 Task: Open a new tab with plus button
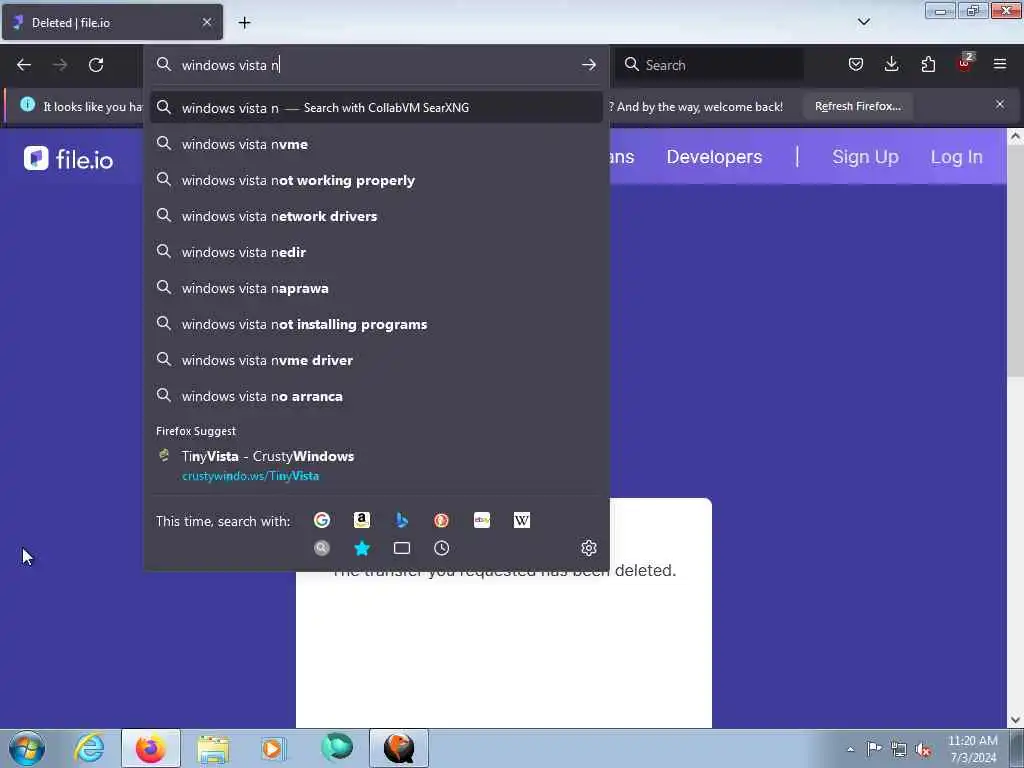pyautogui.click(x=244, y=23)
